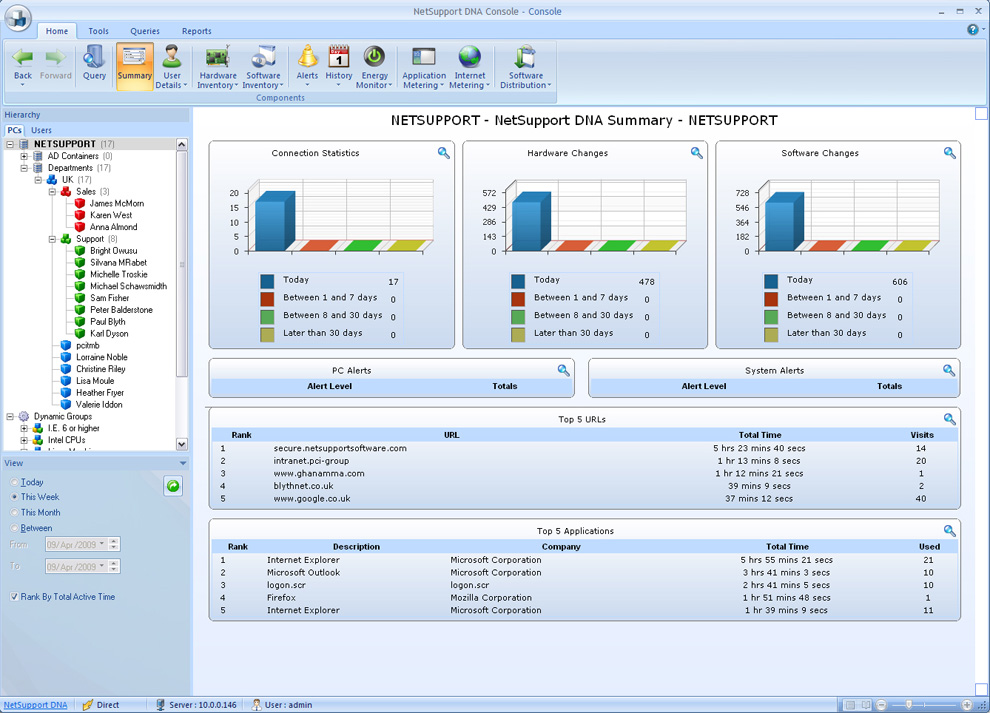Select Michelle Troskie in the tree
The width and height of the screenshot is (990, 713).
click(119, 275)
